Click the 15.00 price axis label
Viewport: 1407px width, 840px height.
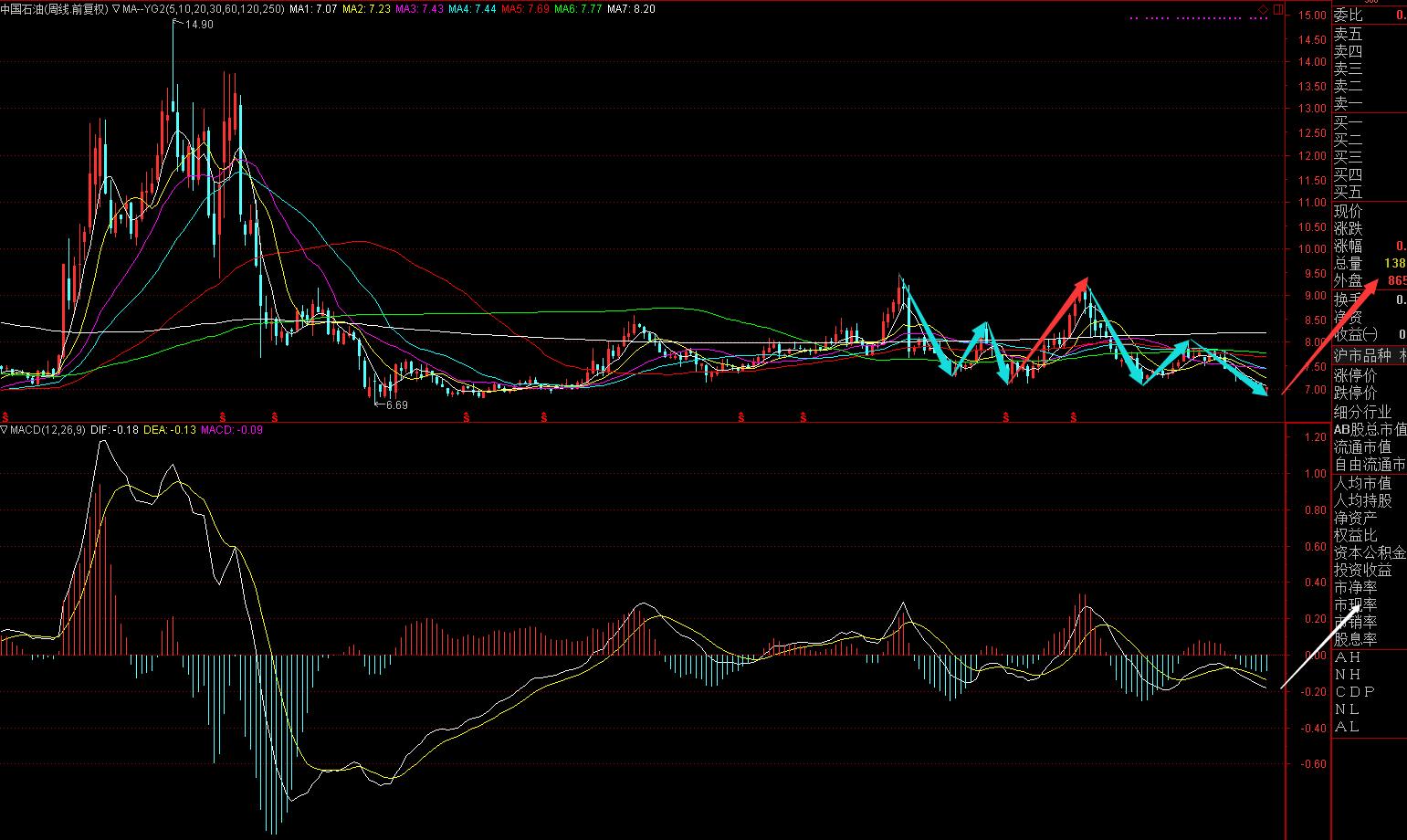point(1314,16)
